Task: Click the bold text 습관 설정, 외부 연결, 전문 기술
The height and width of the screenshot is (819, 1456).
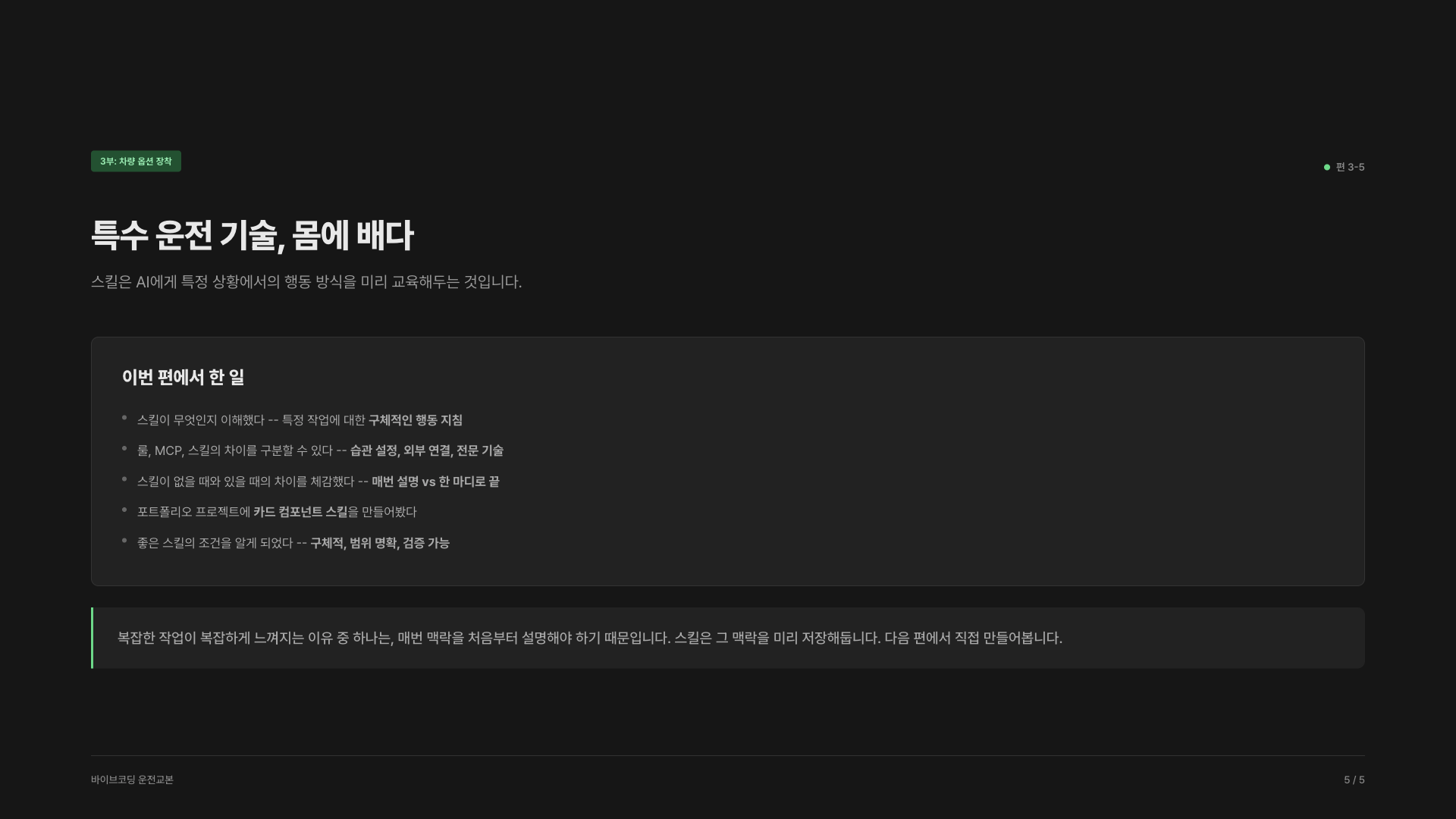Action: [x=426, y=450]
